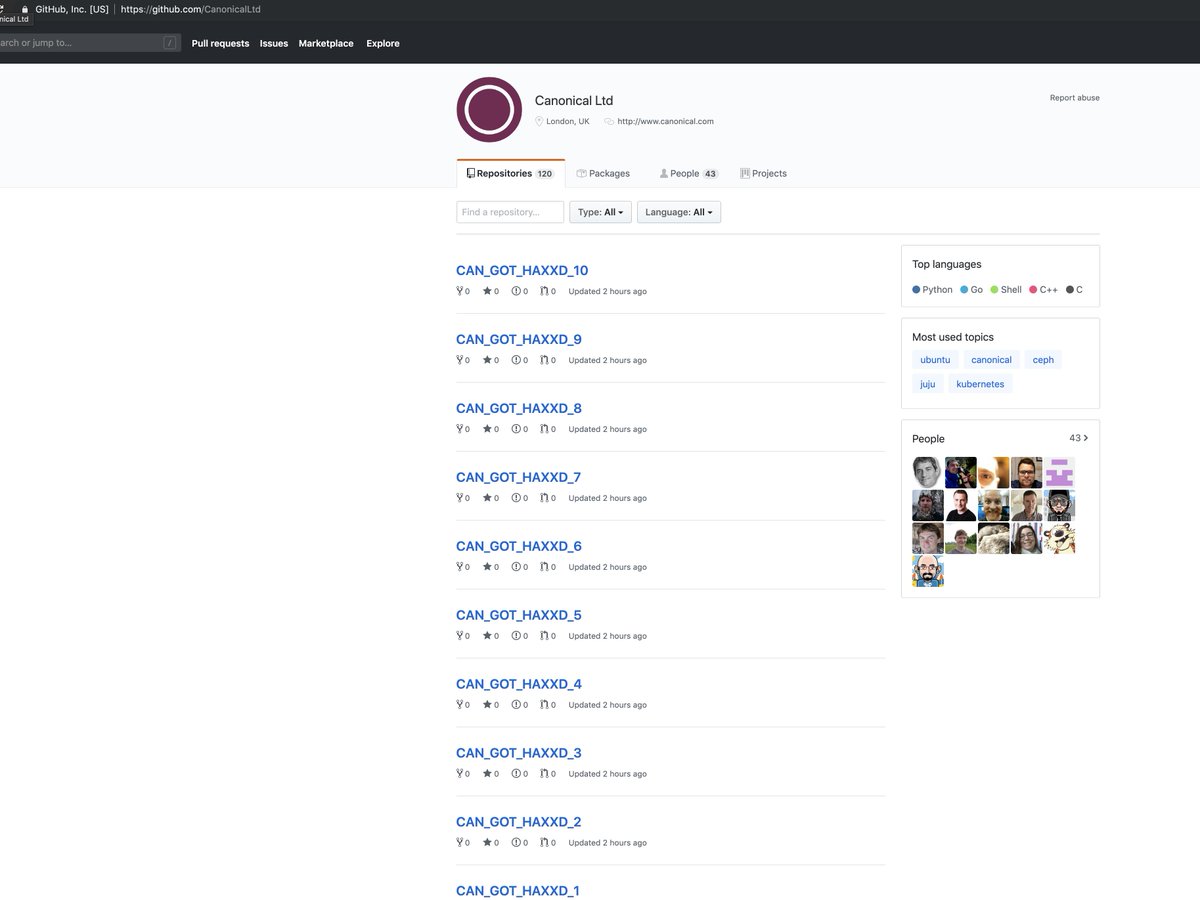Click star icon of CAN_GOT_HAXXD_3
This screenshot has height=900, width=1200.
[x=488, y=775]
